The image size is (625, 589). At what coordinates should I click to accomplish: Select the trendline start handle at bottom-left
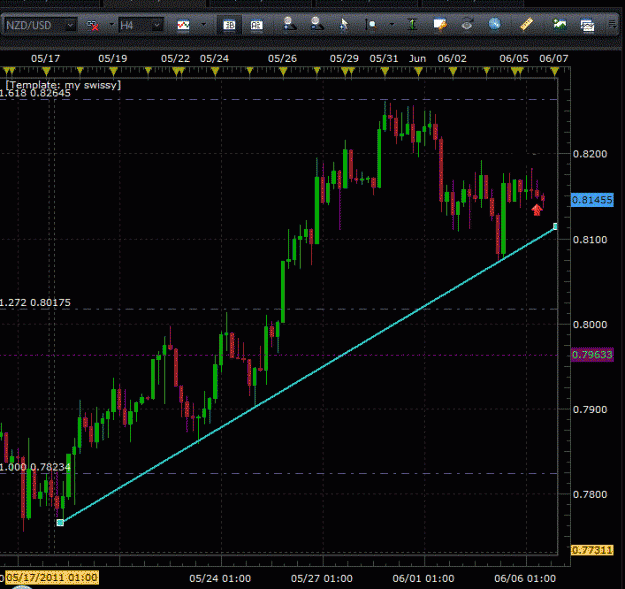click(x=60, y=522)
